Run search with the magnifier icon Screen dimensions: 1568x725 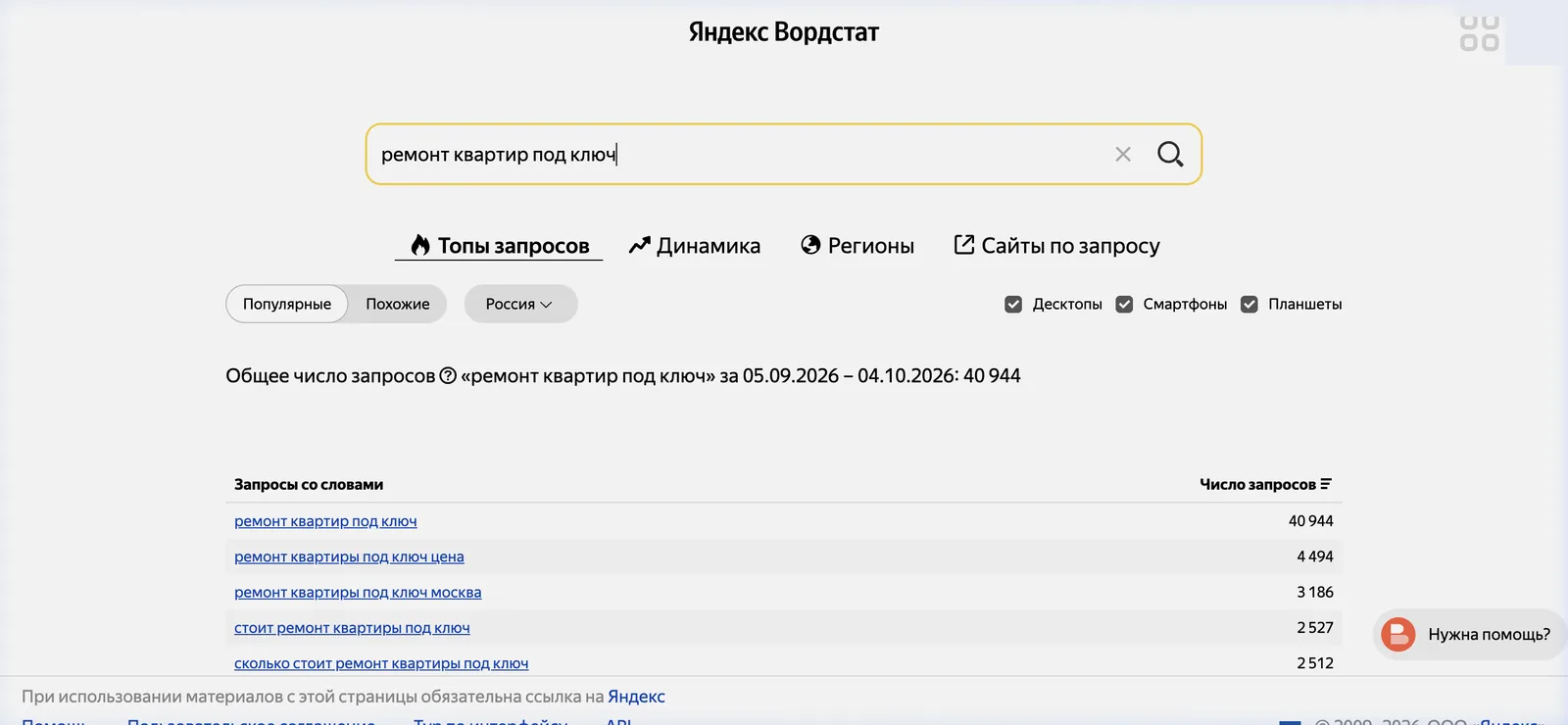click(x=1170, y=155)
